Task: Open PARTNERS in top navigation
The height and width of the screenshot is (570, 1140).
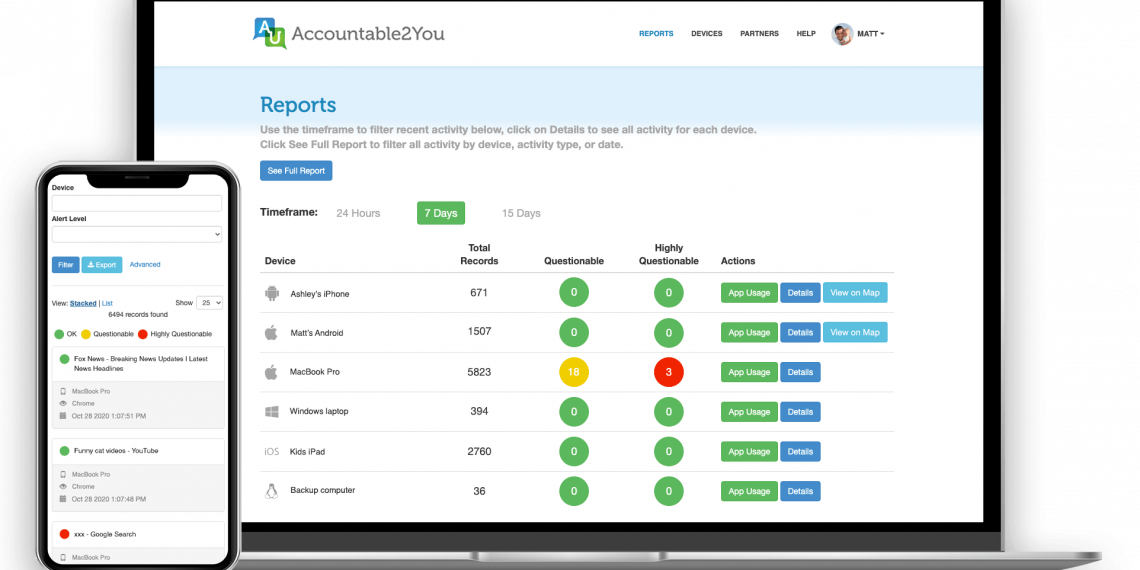Action: click(759, 33)
